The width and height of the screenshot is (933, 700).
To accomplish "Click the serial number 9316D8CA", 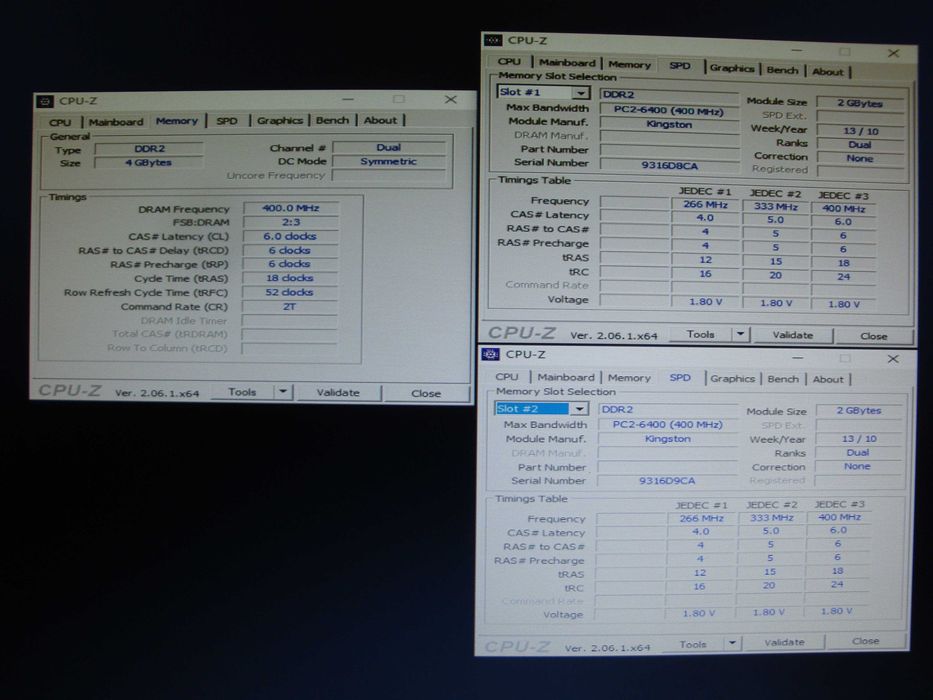I will (x=669, y=165).
